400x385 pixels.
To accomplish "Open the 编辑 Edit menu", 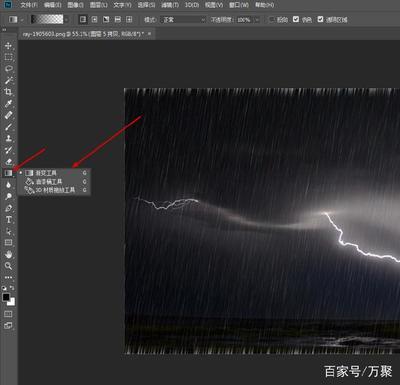I will (x=53, y=5).
